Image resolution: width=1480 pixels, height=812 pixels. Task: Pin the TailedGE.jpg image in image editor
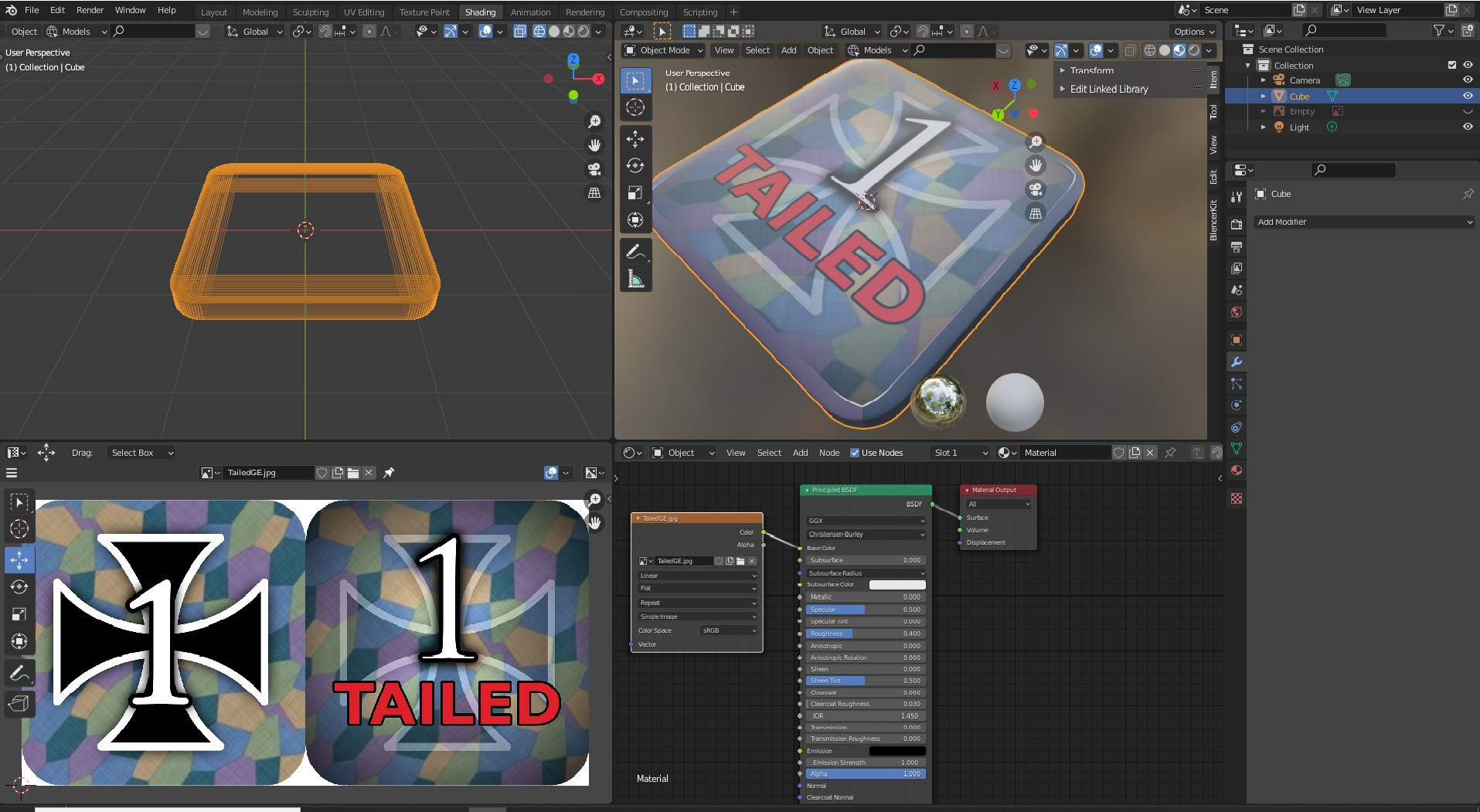click(x=389, y=473)
